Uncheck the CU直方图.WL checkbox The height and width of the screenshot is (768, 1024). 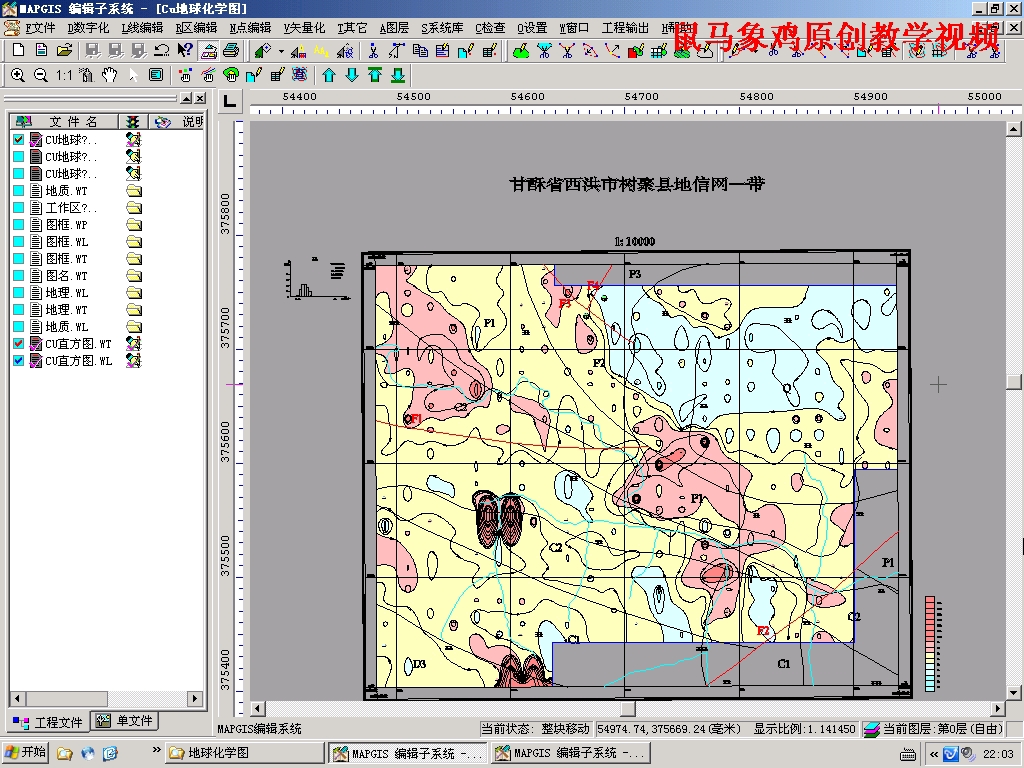tap(18, 360)
